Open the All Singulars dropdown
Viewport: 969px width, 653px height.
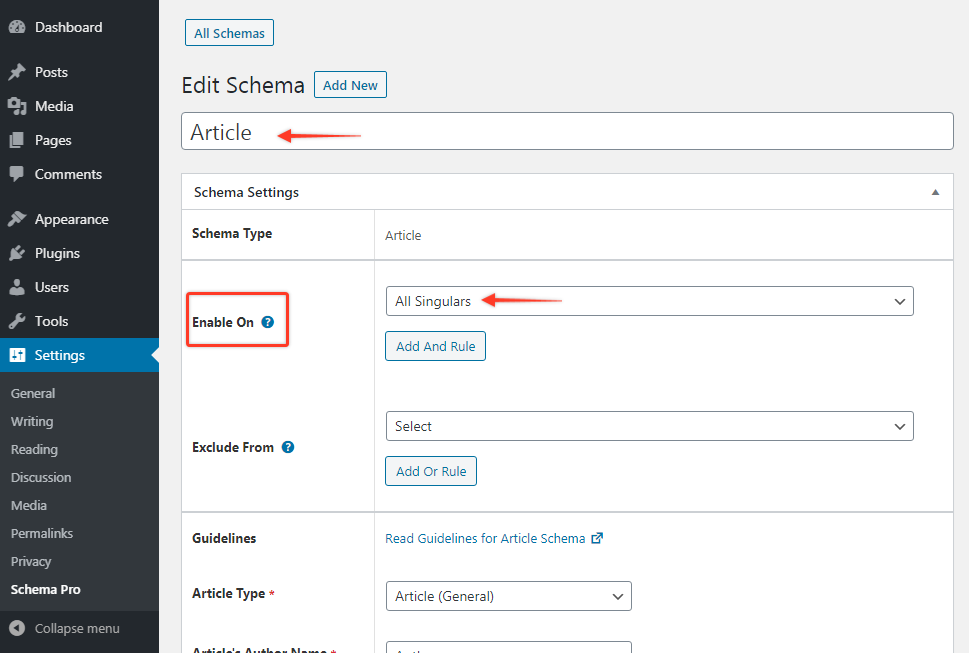(649, 301)
